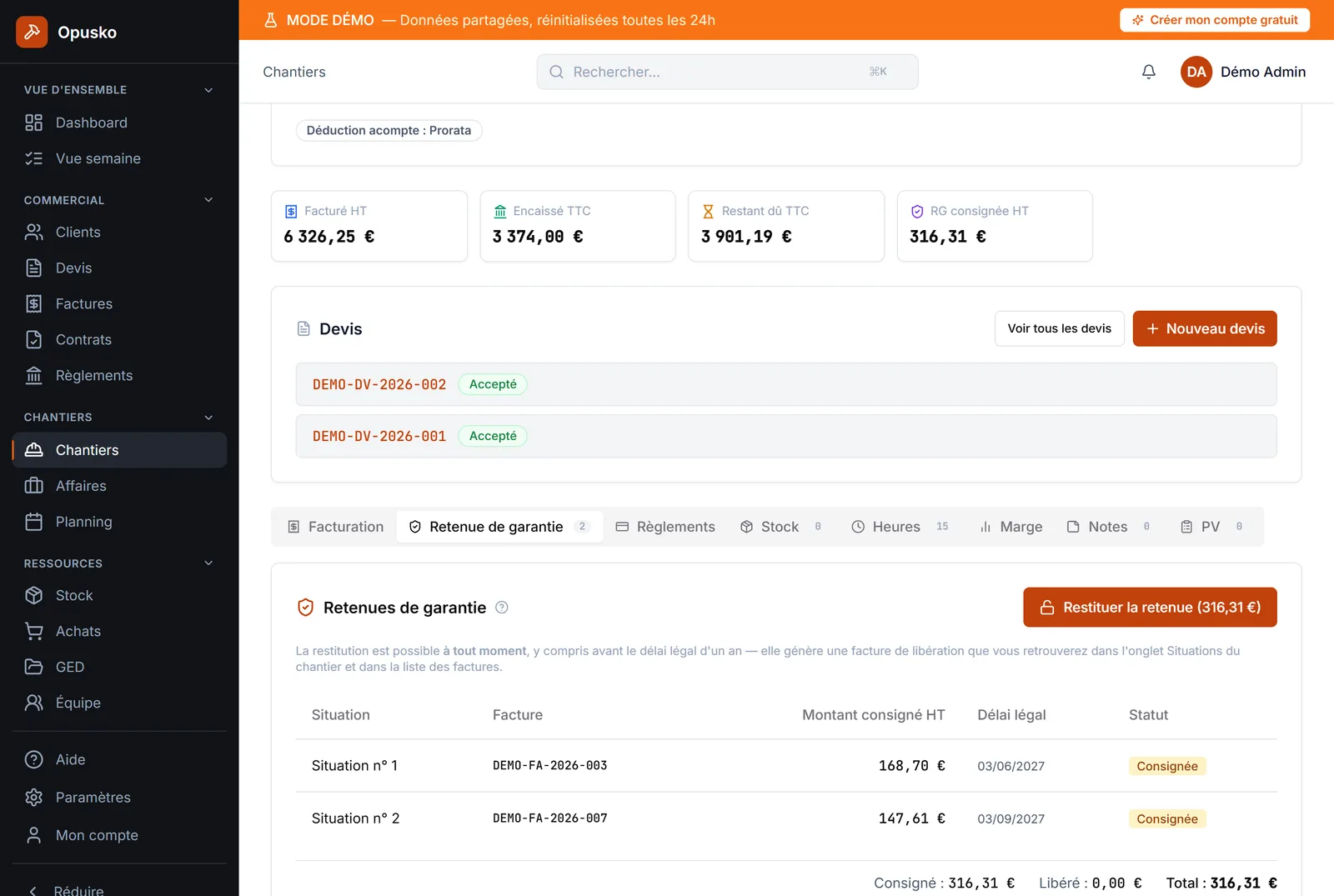Open Paramètres settings
Screen dimensions: 1334x896
pyautogui.click(x=119, y=798)
